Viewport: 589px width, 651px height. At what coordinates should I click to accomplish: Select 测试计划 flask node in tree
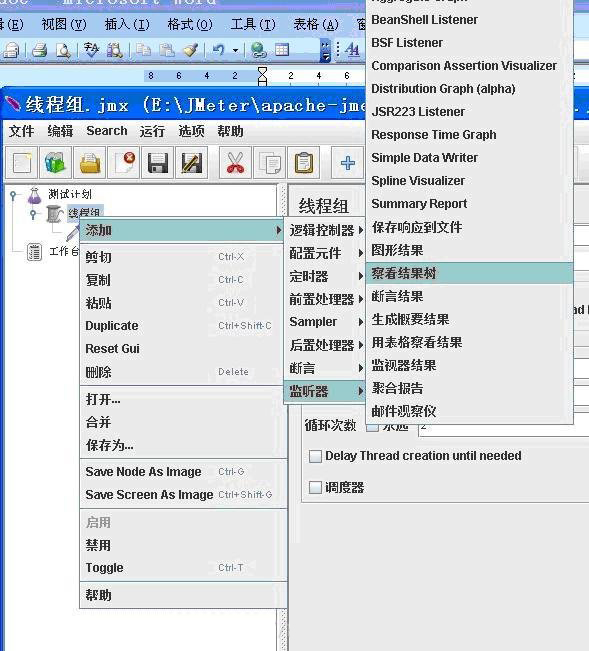[x=59, y=194]
